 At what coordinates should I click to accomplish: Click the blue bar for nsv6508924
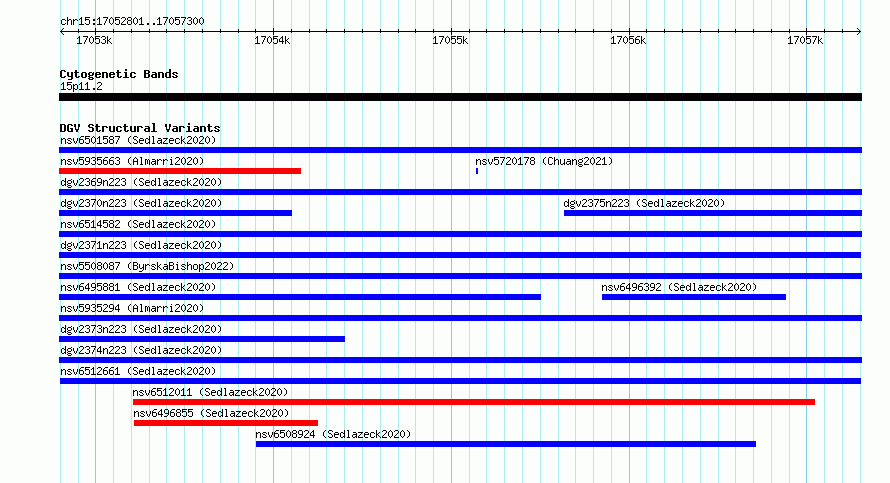pos(506,444)
